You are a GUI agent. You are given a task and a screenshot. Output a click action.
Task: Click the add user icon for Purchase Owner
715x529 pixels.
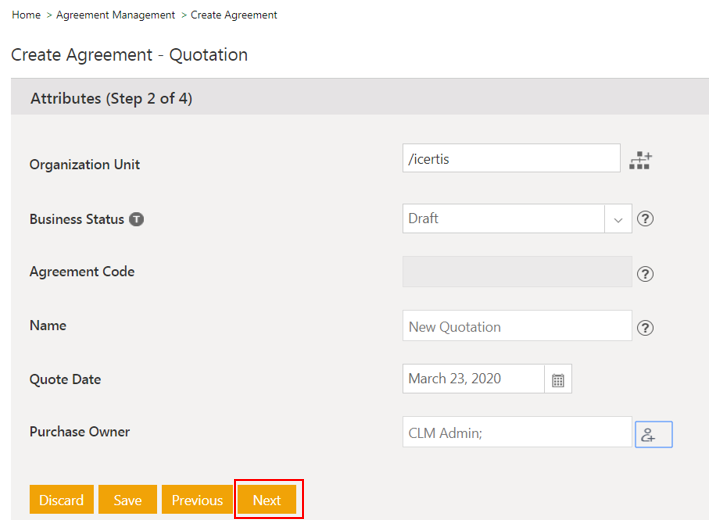tap(653, 434)
